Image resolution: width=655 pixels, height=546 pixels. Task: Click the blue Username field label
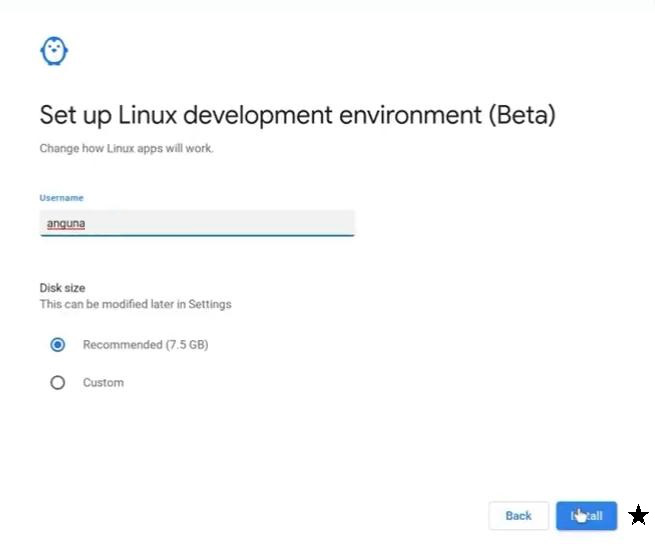tap(61, 198)
